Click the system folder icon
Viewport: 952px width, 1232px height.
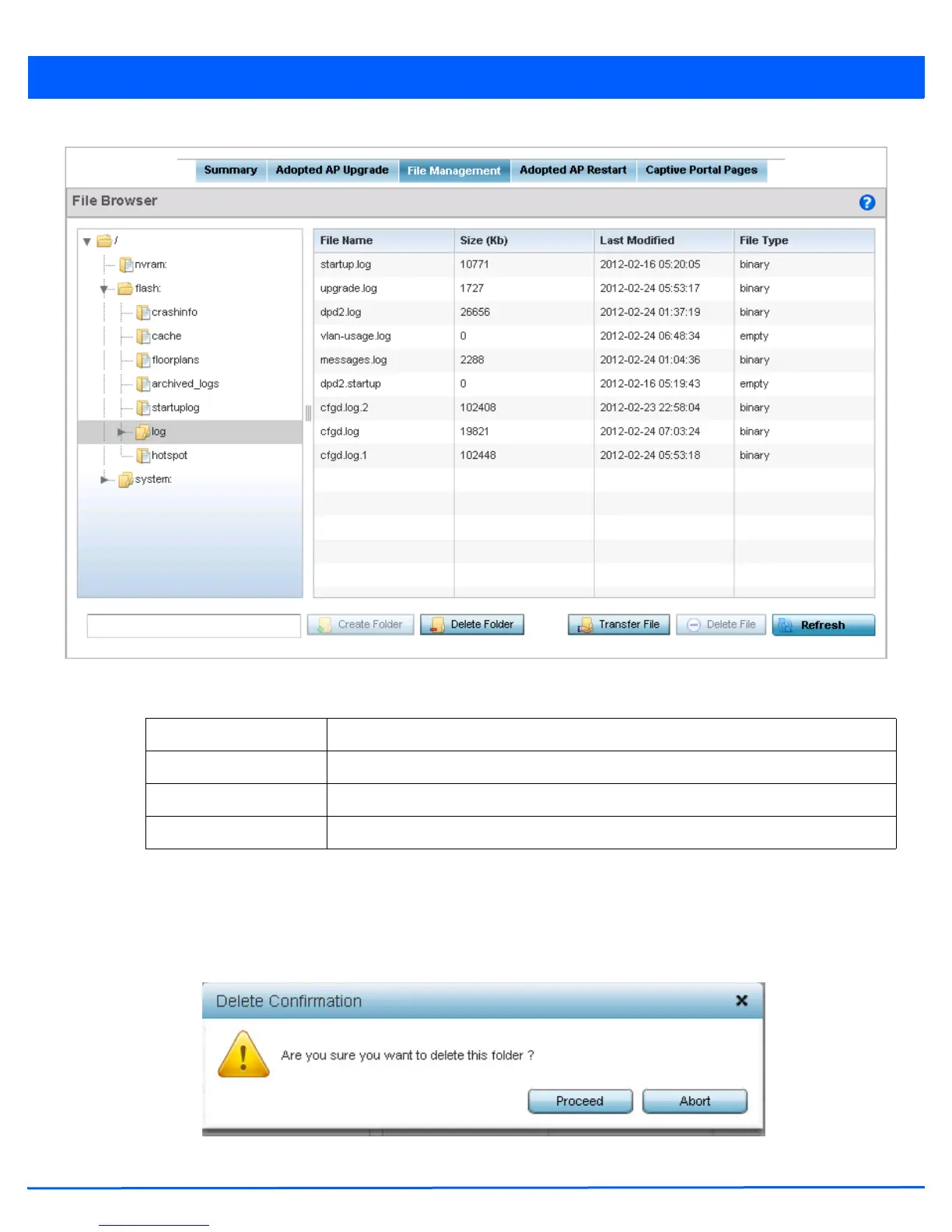point(126,480)
